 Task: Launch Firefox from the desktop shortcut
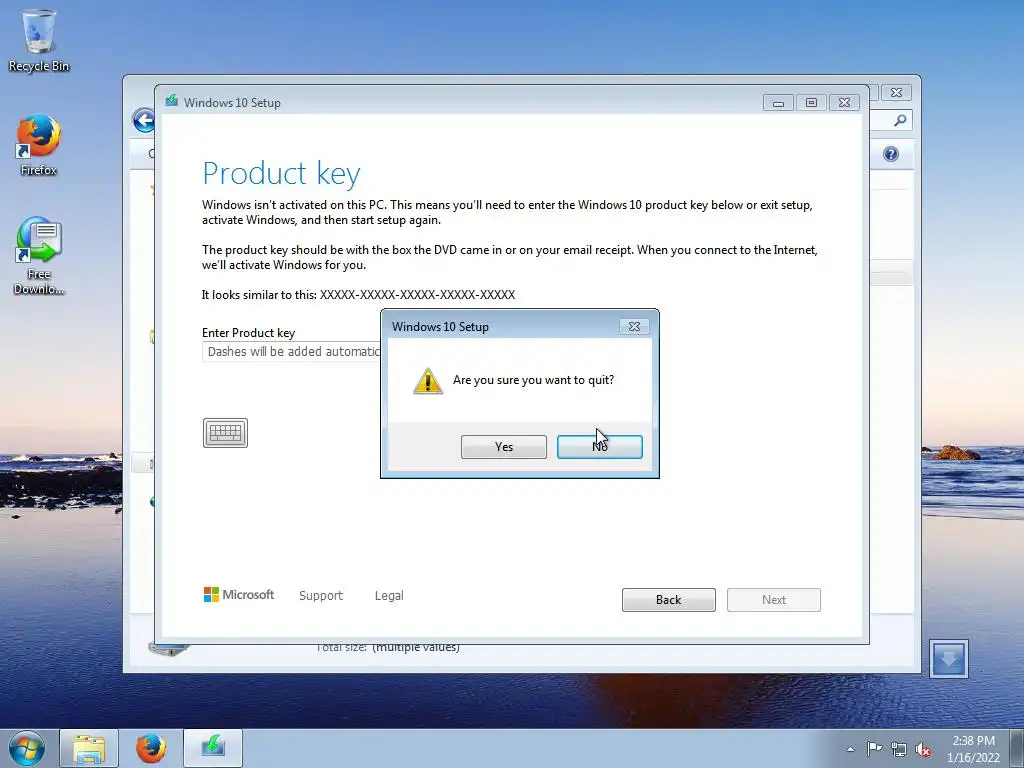39,145
